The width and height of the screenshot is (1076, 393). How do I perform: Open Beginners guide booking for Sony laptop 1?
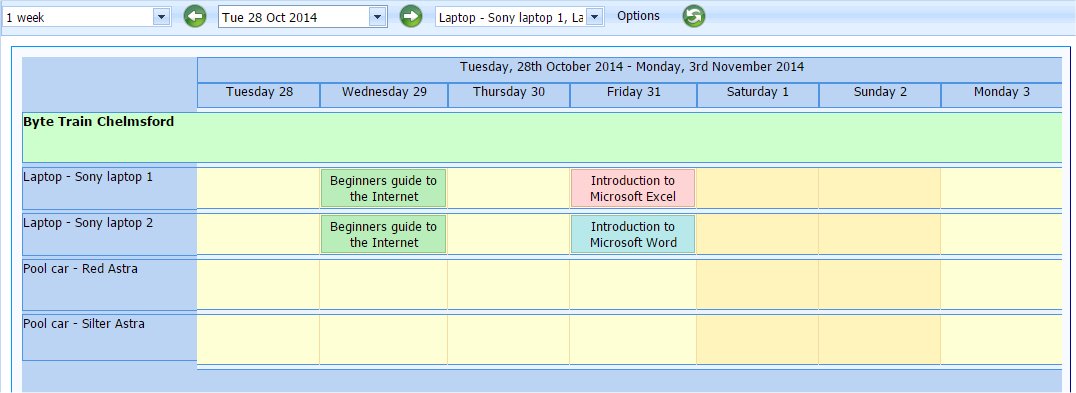384,189
